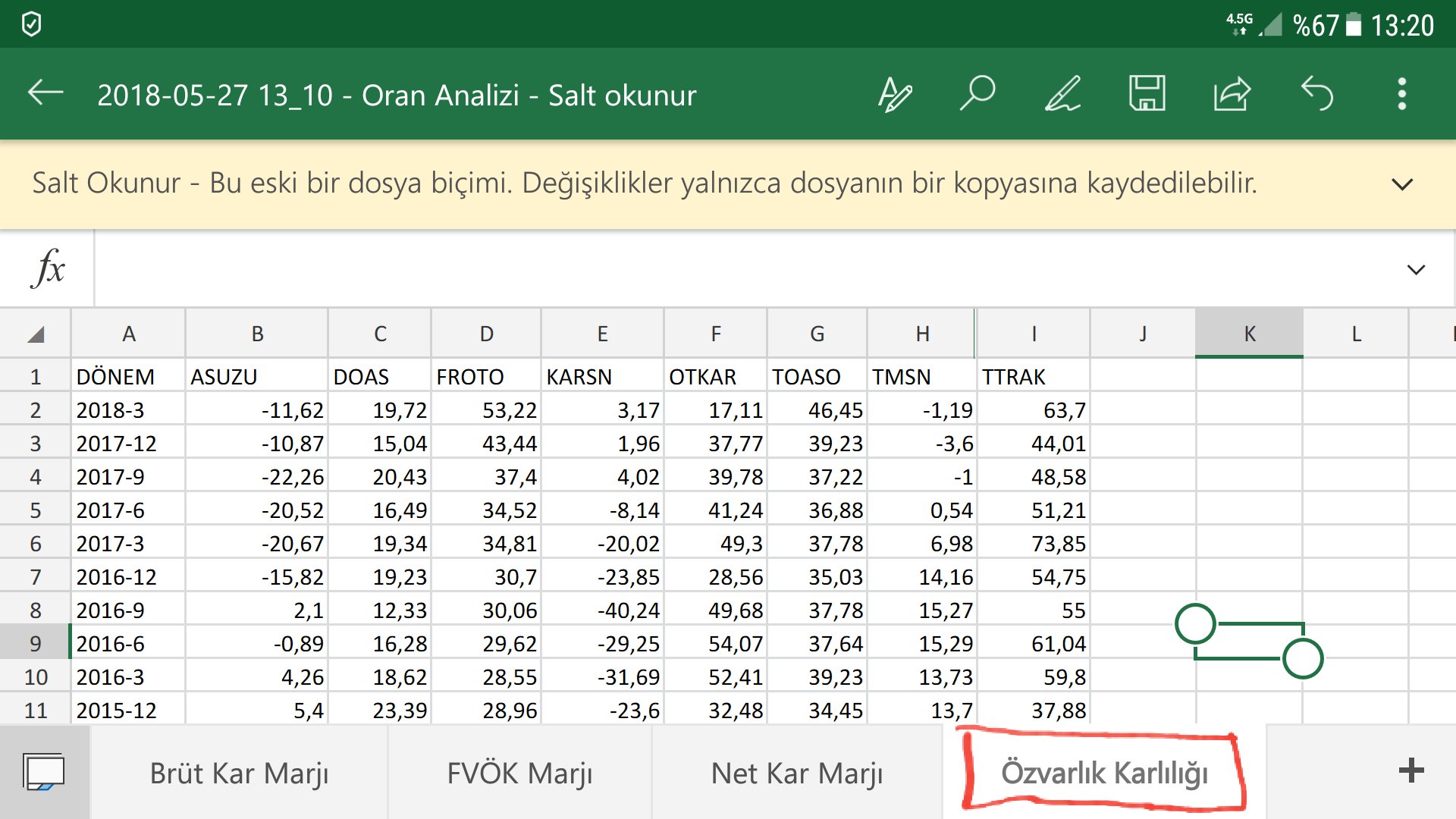The image size is (1456, 819).
Task: Undo last action with undo arrow
Action: point(1317,95)
